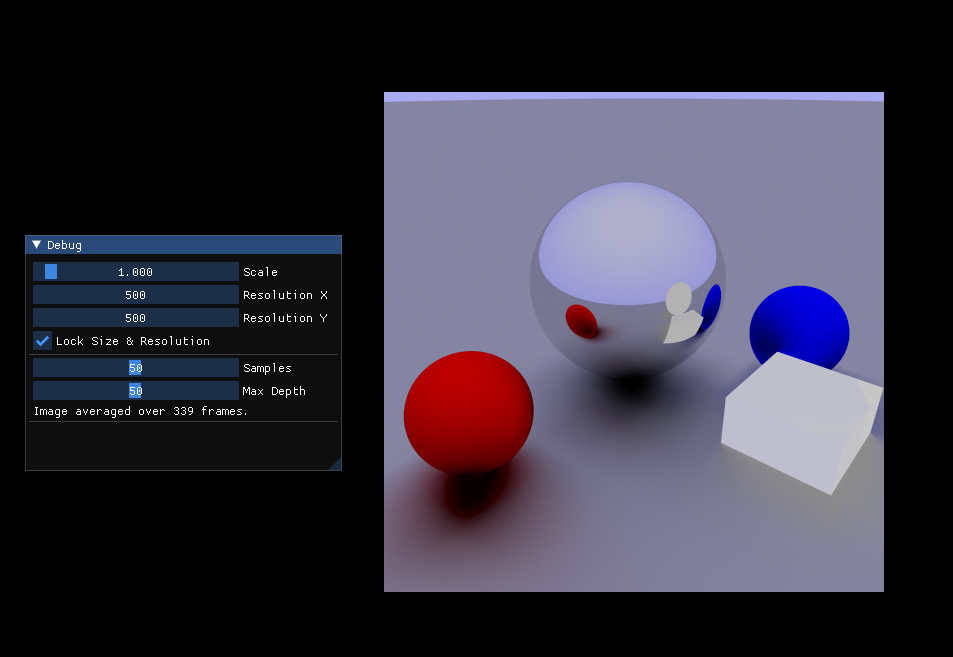Click the Samples drag control
Screen dimensions: 953x657
[135, 367]
